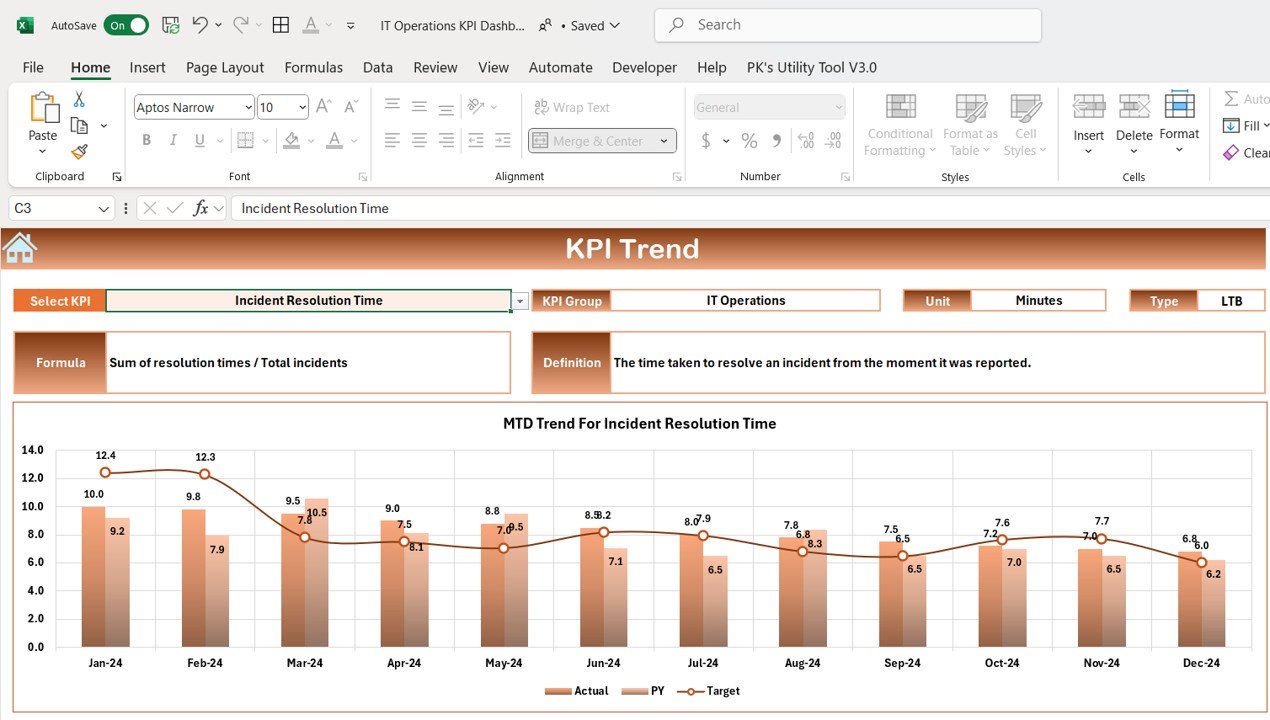Expand the Paste options arrow
The height and width of the screenshot is (720, 1270).
[x=43, y=152]
